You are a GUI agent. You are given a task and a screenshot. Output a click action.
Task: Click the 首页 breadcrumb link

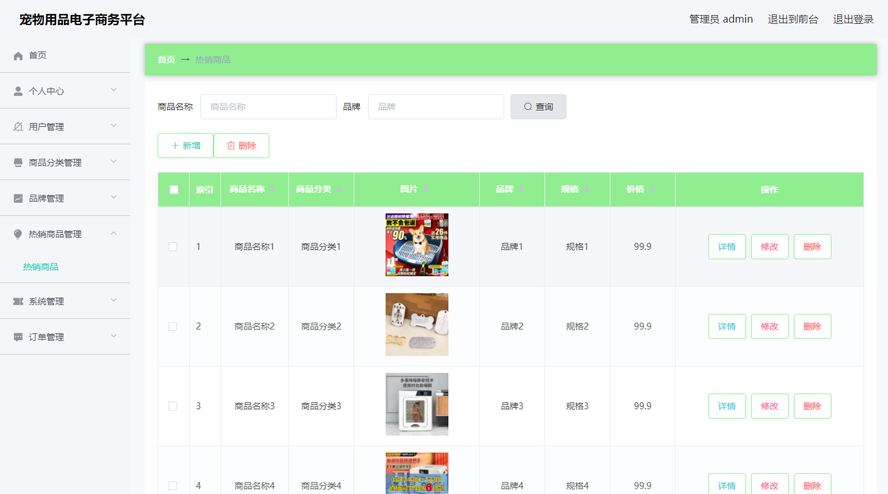[166, 59]
